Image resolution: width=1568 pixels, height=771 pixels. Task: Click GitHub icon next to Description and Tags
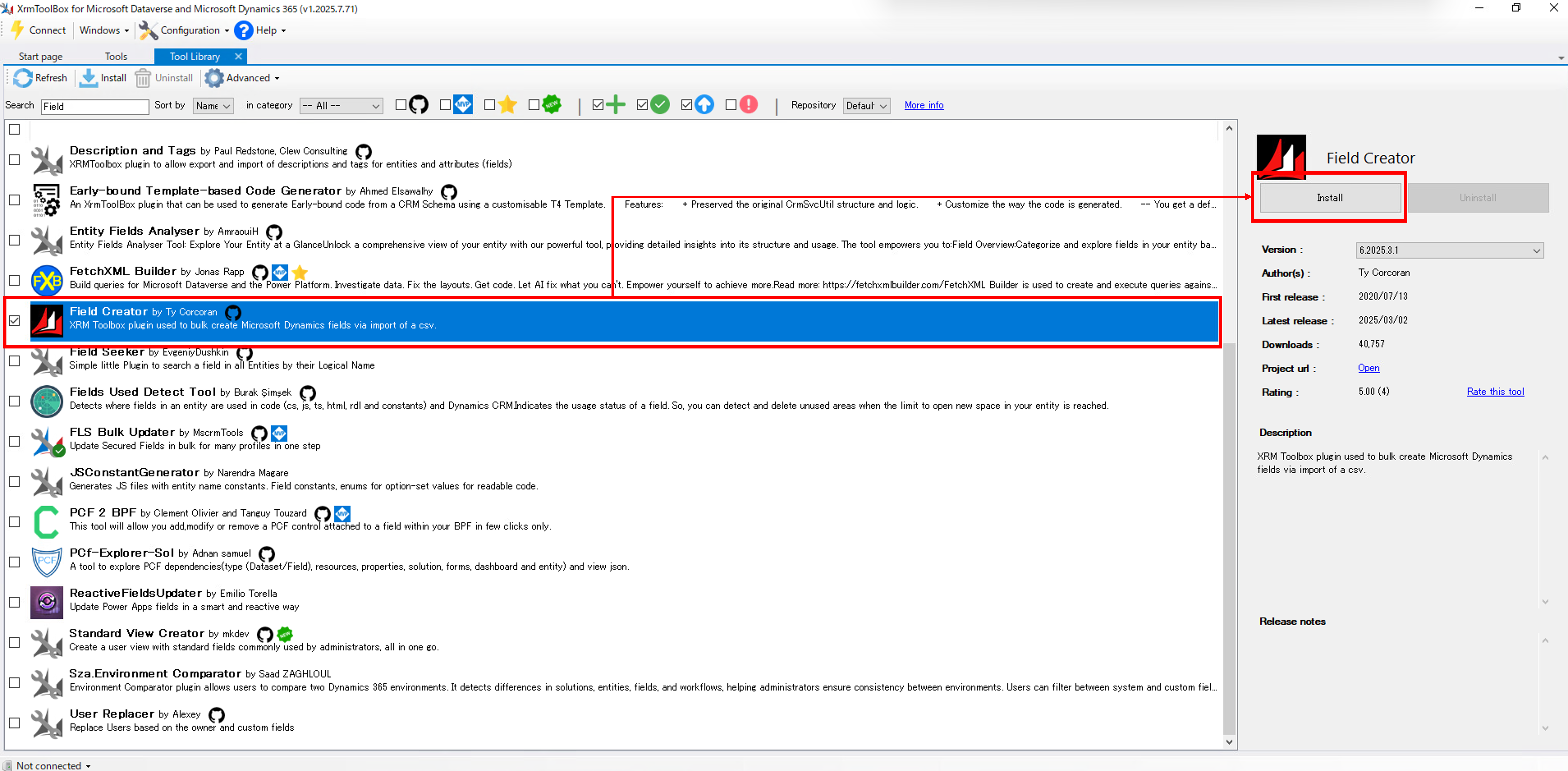pyautogui.click(x=363, y=152)
